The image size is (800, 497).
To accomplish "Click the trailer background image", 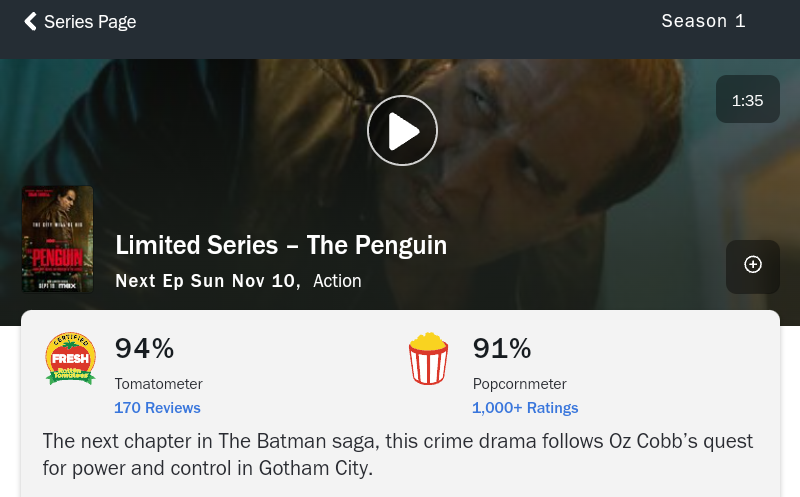I will [580, 180].
